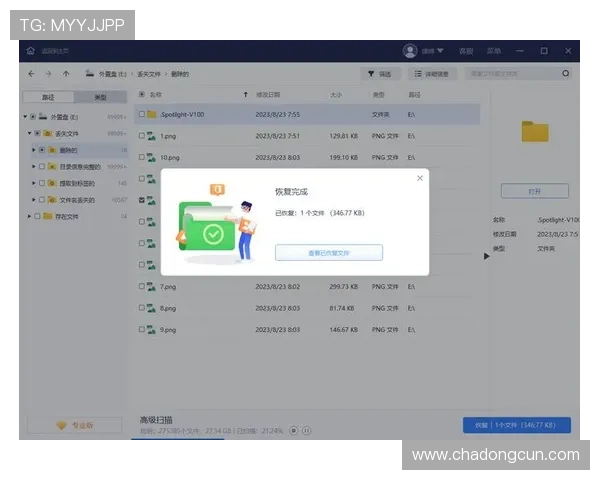
Task: Click the list icon on the details view button
Action: click(418, 73)
